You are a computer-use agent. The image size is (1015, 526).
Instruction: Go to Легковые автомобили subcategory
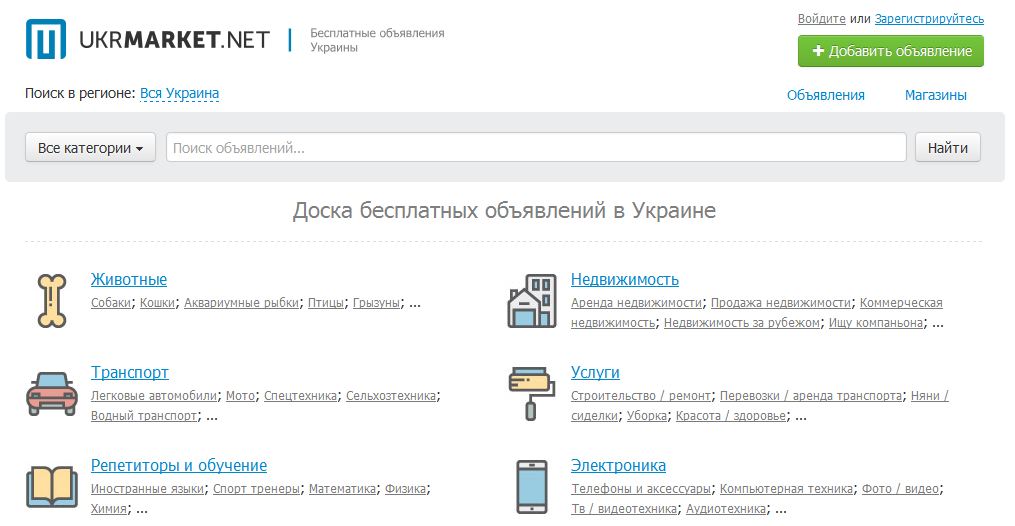click(x=153, y=396)
